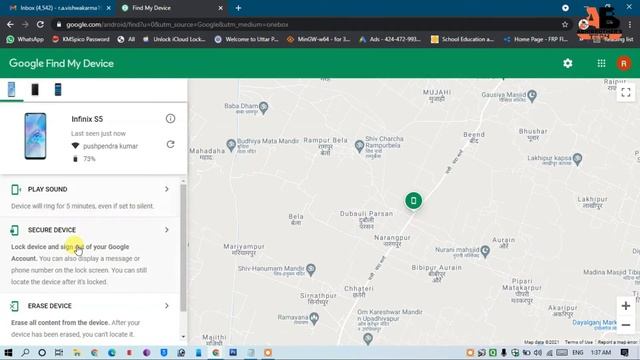Click the Nurani mahsjid map pin
640x360 pixels.
pyautogui.click(x=485, y=251)
